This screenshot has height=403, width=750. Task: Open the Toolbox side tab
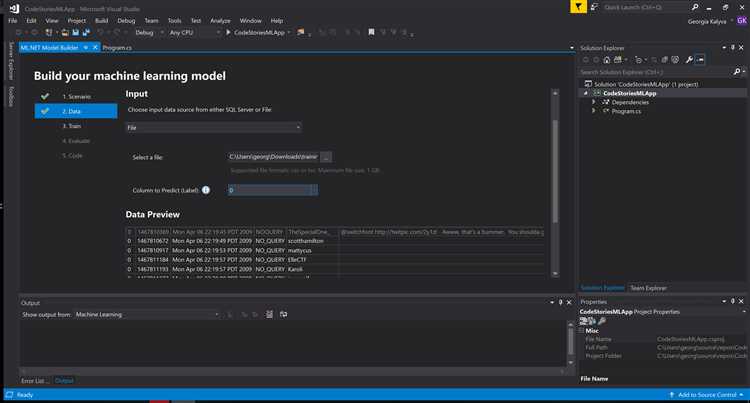[x=11, y=96]
